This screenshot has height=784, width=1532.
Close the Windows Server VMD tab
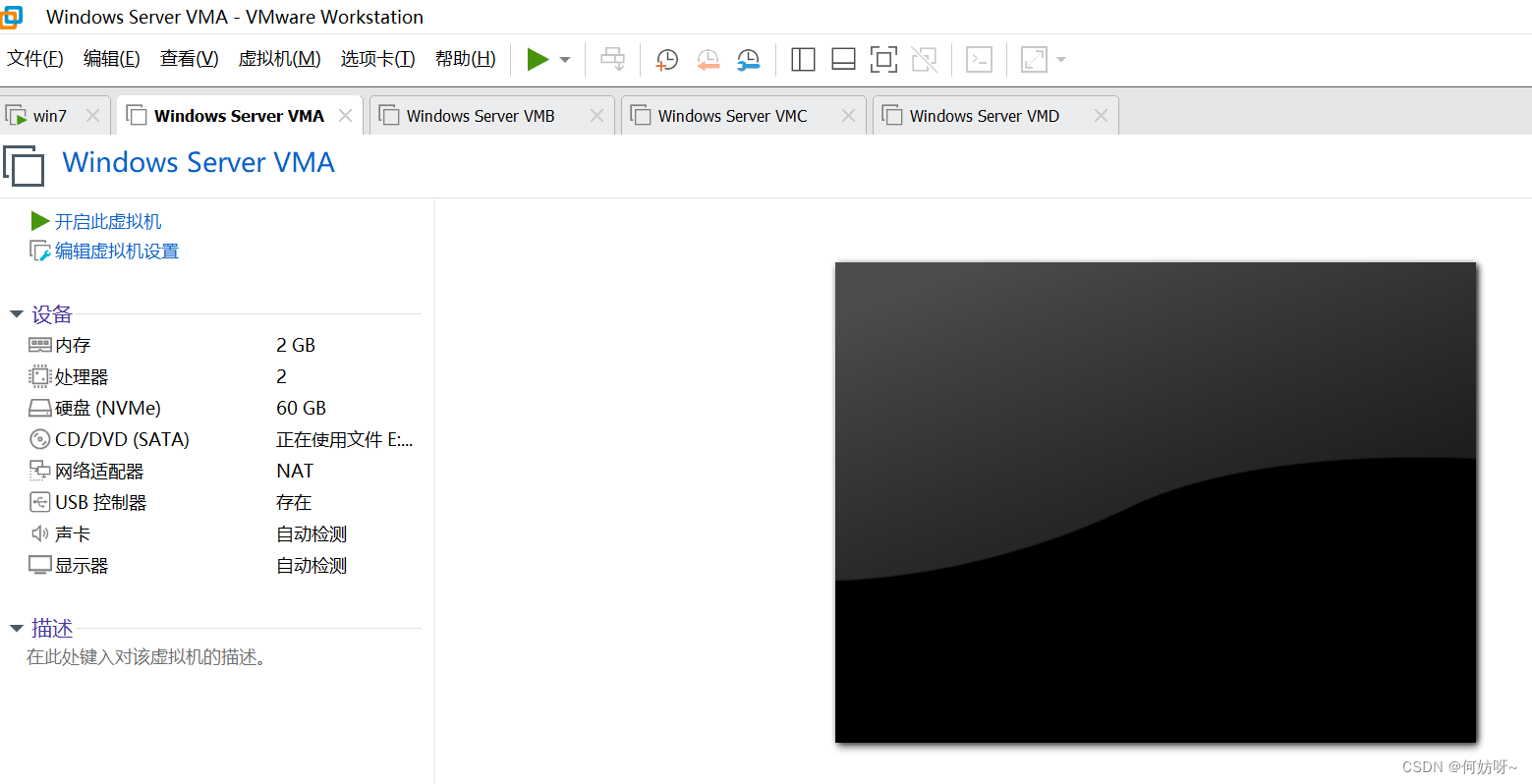coord(1101,116)
